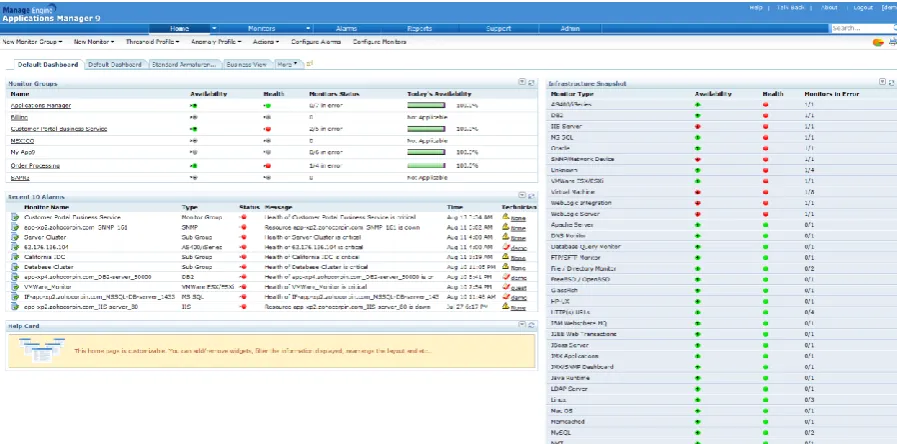Click the refresh icon of Help Card widget

pyautogui.click(x=531, y=325)
